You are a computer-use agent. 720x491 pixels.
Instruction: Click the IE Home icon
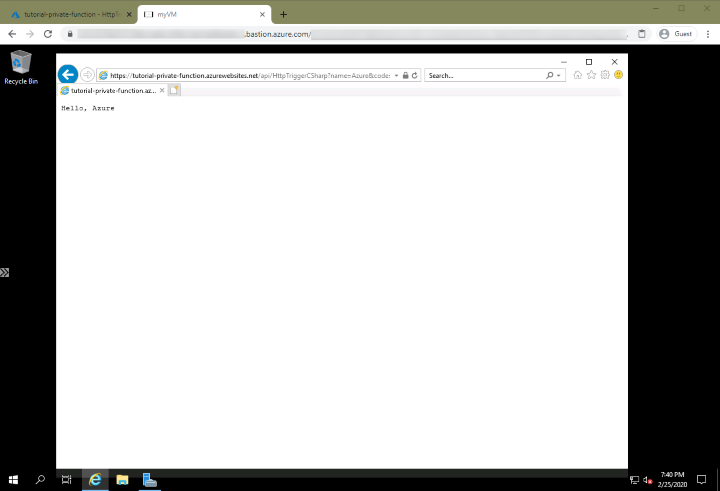(x=578, y=75)
